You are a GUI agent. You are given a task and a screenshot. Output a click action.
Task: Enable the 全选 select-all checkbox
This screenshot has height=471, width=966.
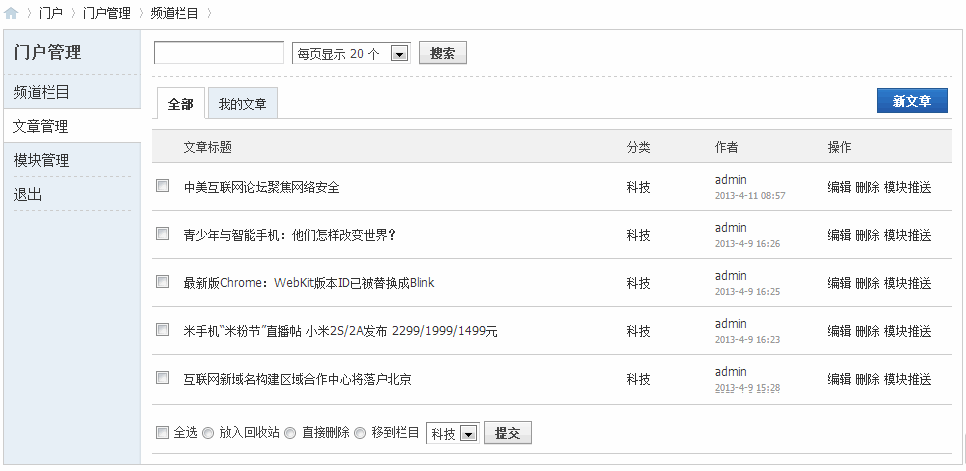163,433
